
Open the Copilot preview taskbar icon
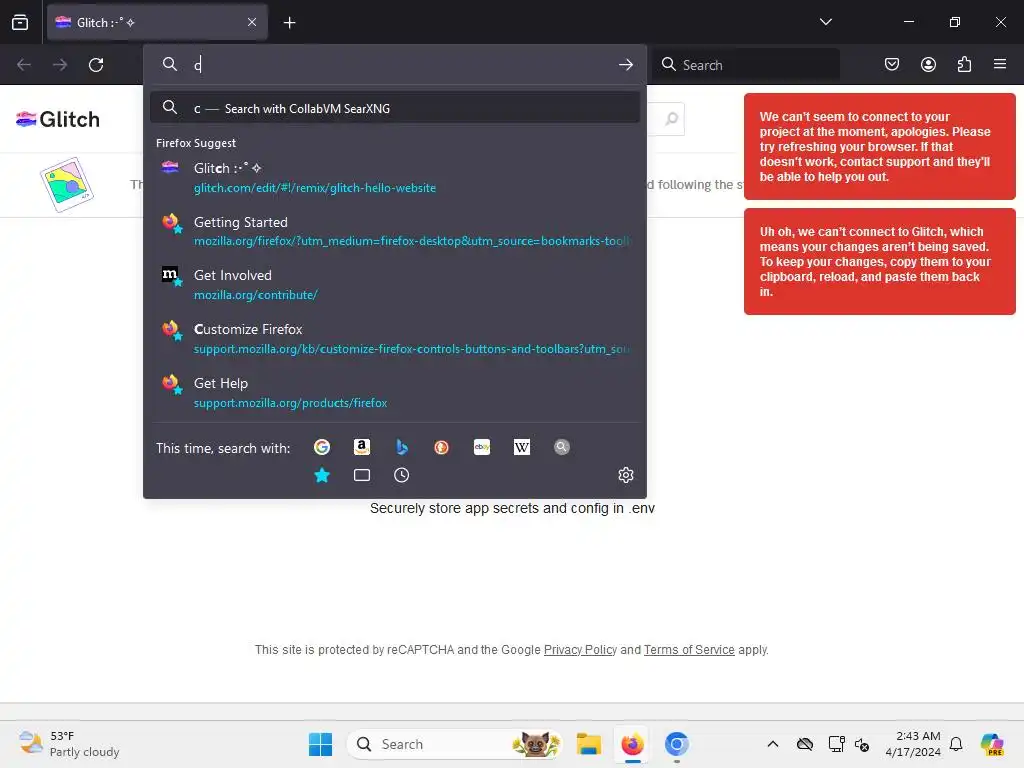pyautogui.click(x=992, y=744)
